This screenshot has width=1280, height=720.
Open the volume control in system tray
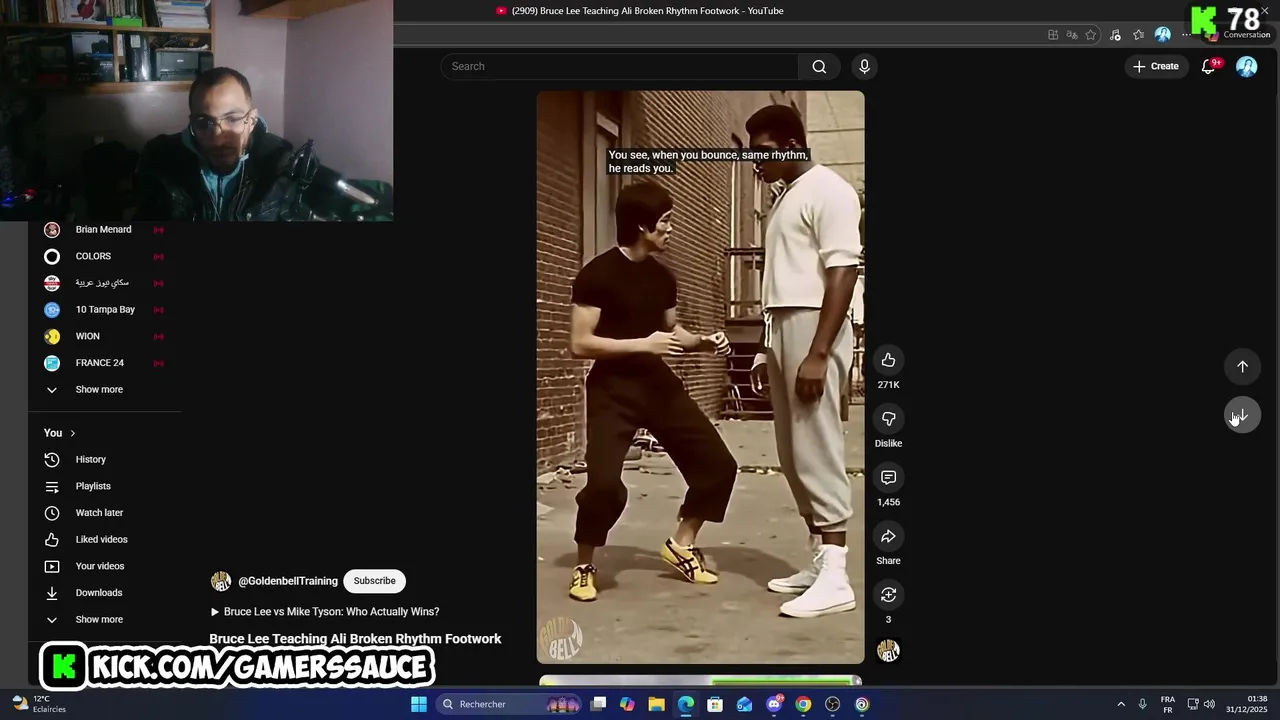(x=1209, y=704)
